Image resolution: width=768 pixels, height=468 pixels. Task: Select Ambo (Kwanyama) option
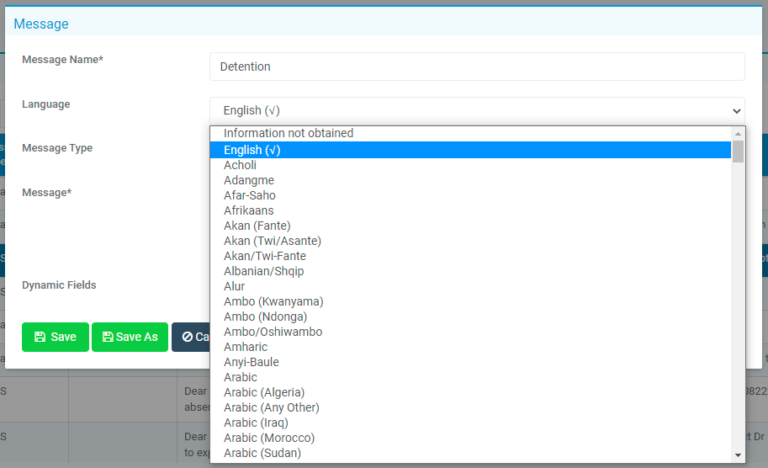click(273, 301)
